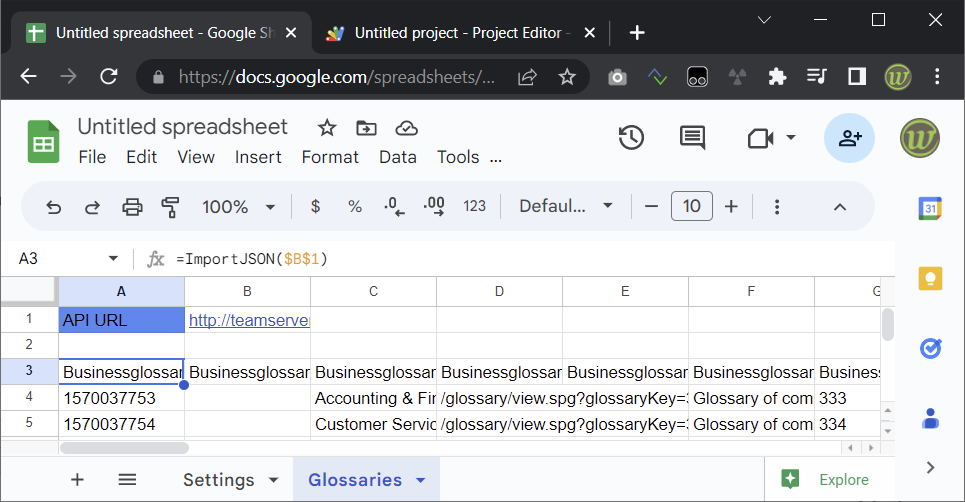Open the Format menu

[x=330, y=157]
